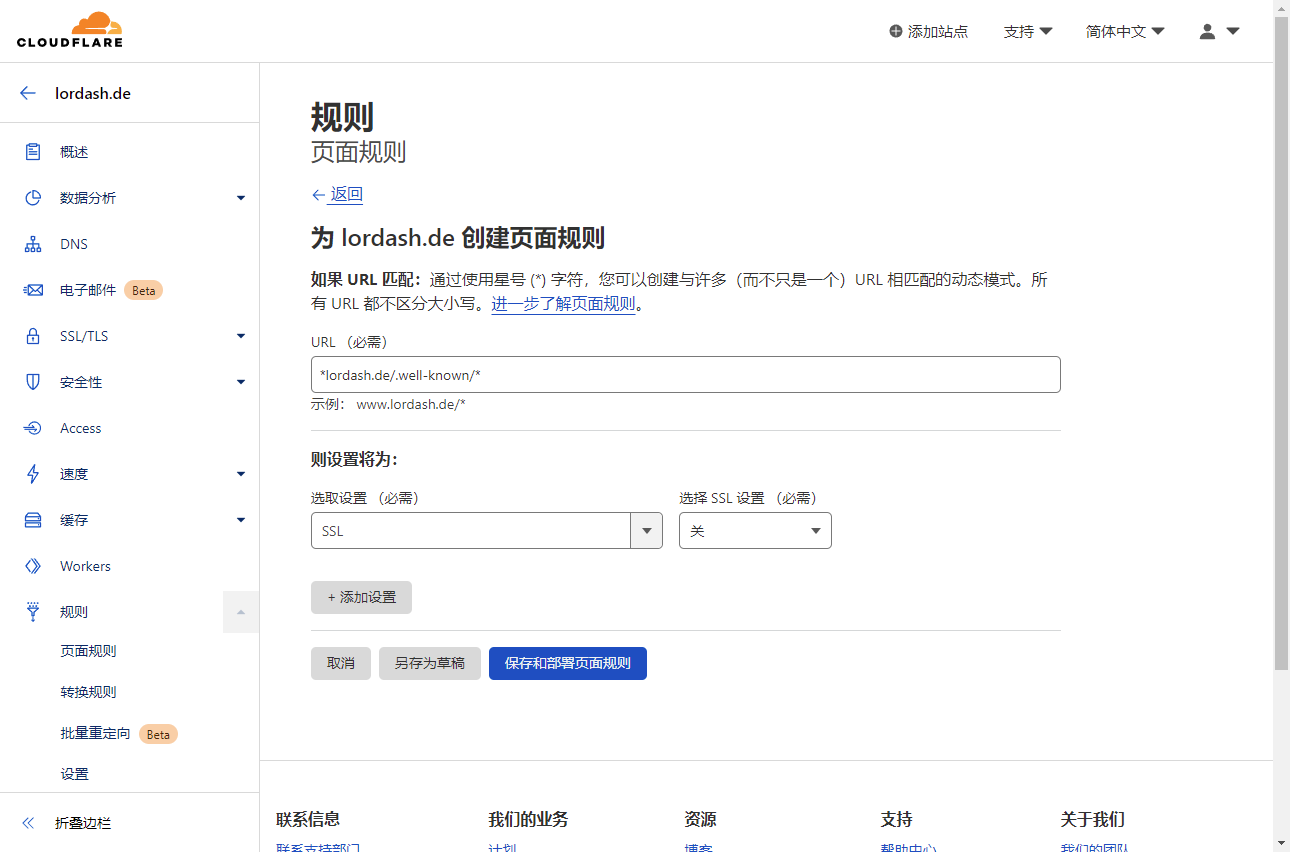Open the 简体中文 language menu
The image size is (1290, 852).
point(1125,31)
